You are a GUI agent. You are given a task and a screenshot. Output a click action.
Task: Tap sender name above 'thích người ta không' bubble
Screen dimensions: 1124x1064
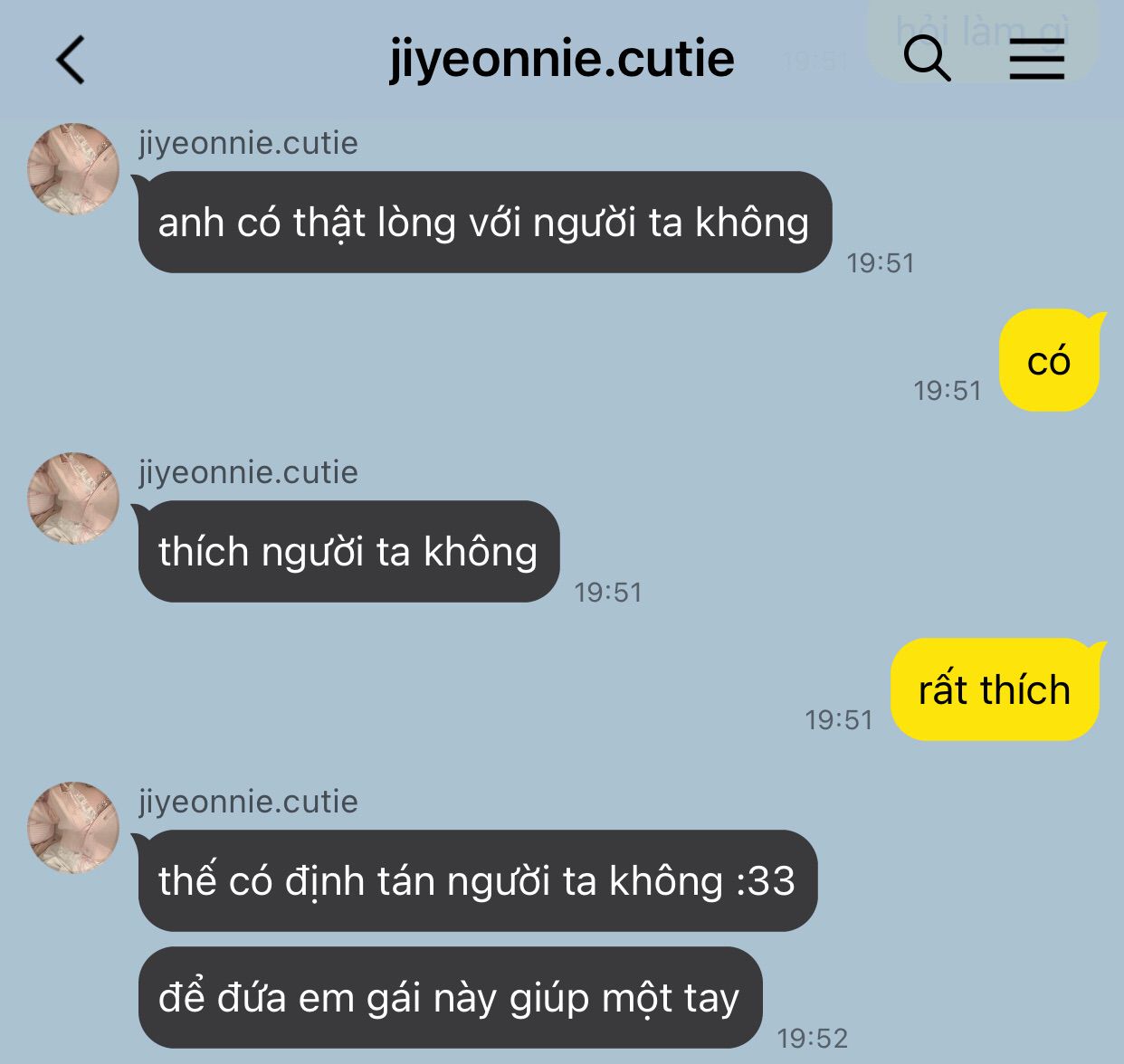248,472
